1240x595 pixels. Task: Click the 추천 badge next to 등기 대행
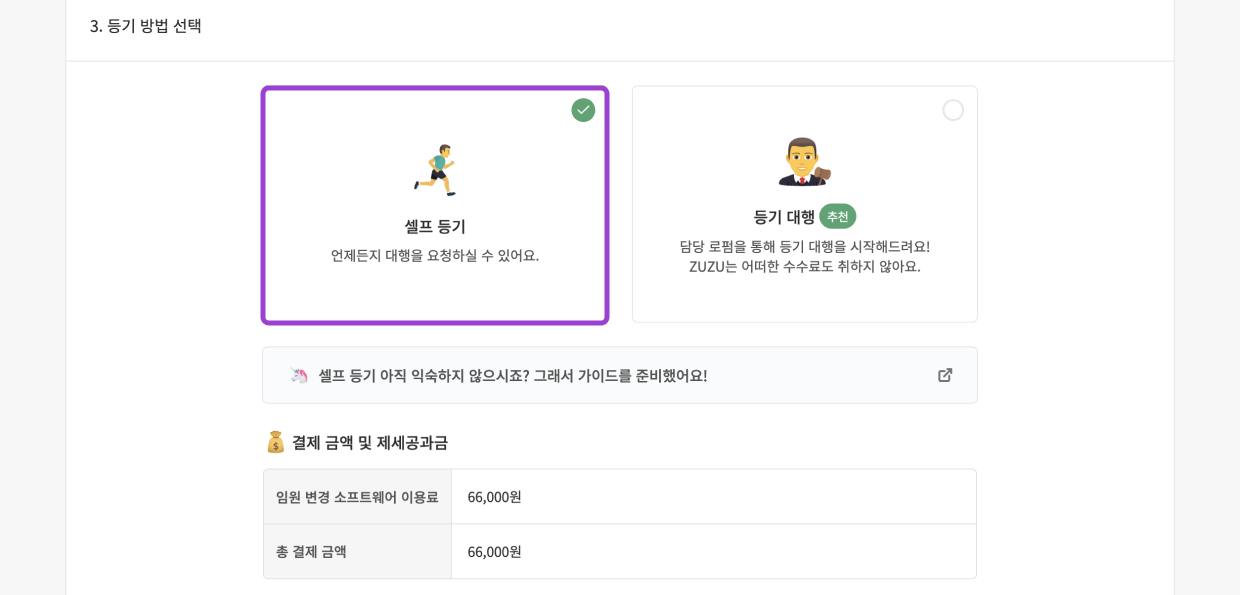coord(836,215)
